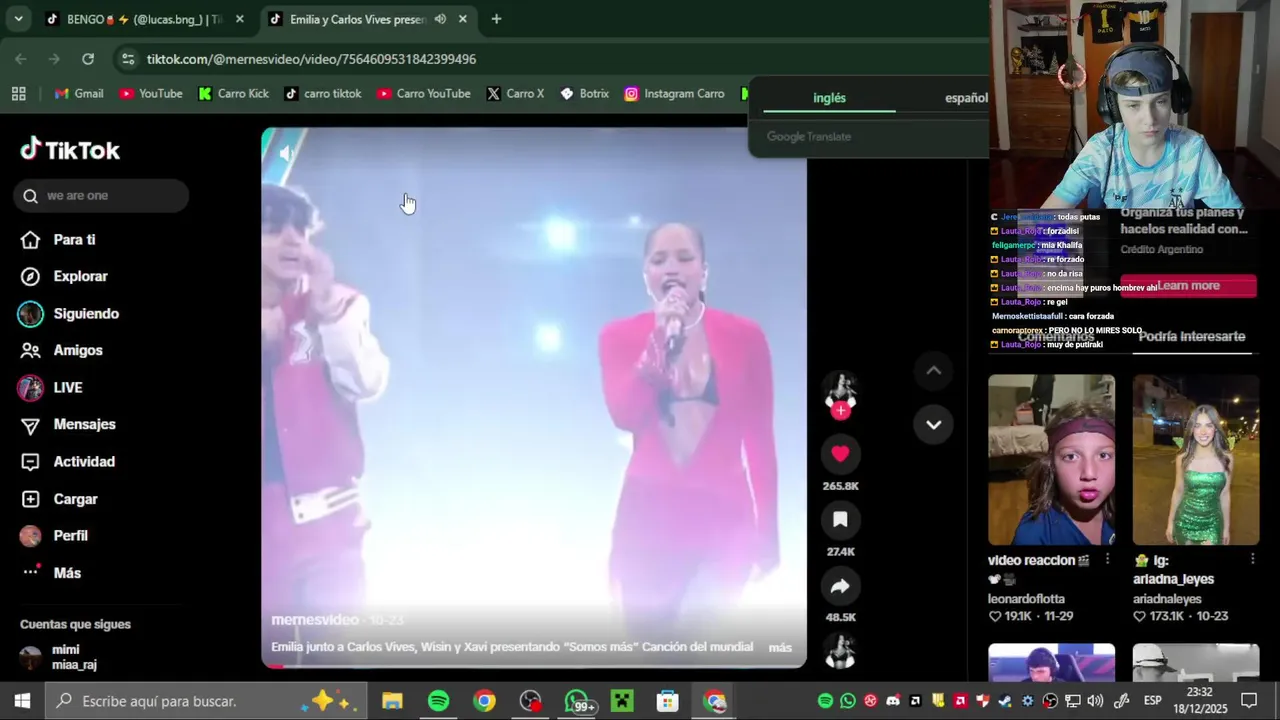Open the LIVE section
The width and height of the screenshot is (1280, 720).
(x=68, y=387)
